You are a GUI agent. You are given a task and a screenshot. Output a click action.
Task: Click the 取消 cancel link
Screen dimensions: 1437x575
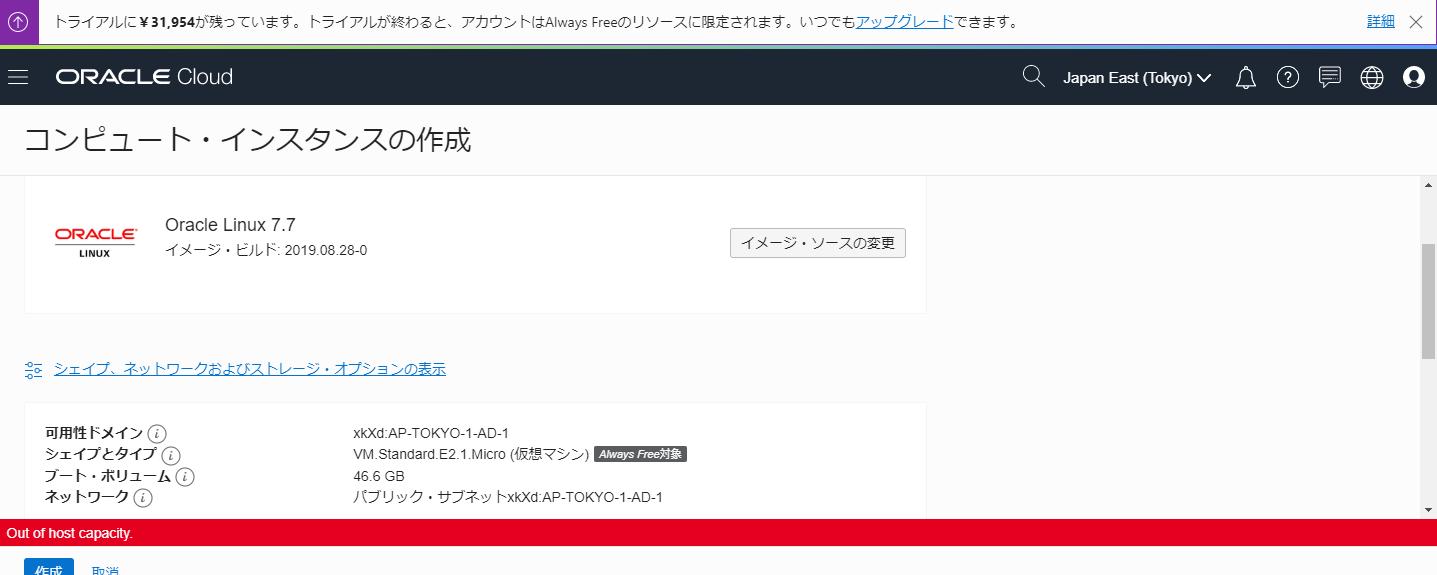point(105,570)
